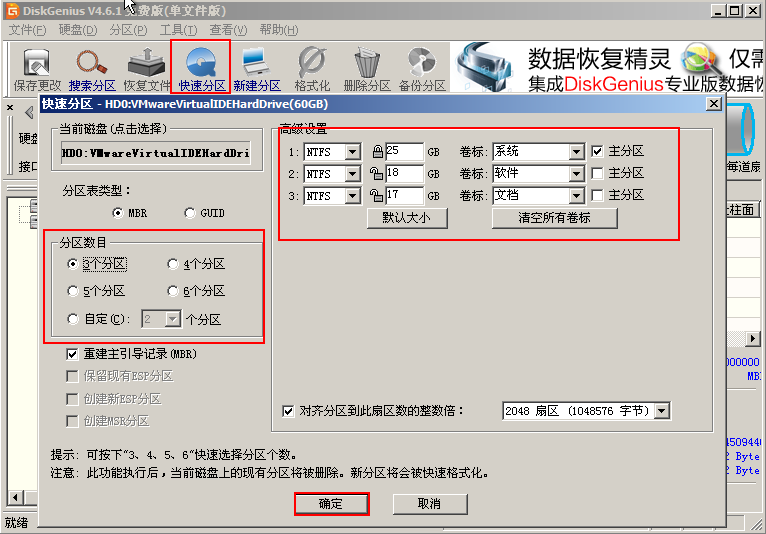Image resolution: width=766 pixels, height=534 pixels.
Task: Toggle the lock icon for partition 3 size
Action: click(376, 195)
